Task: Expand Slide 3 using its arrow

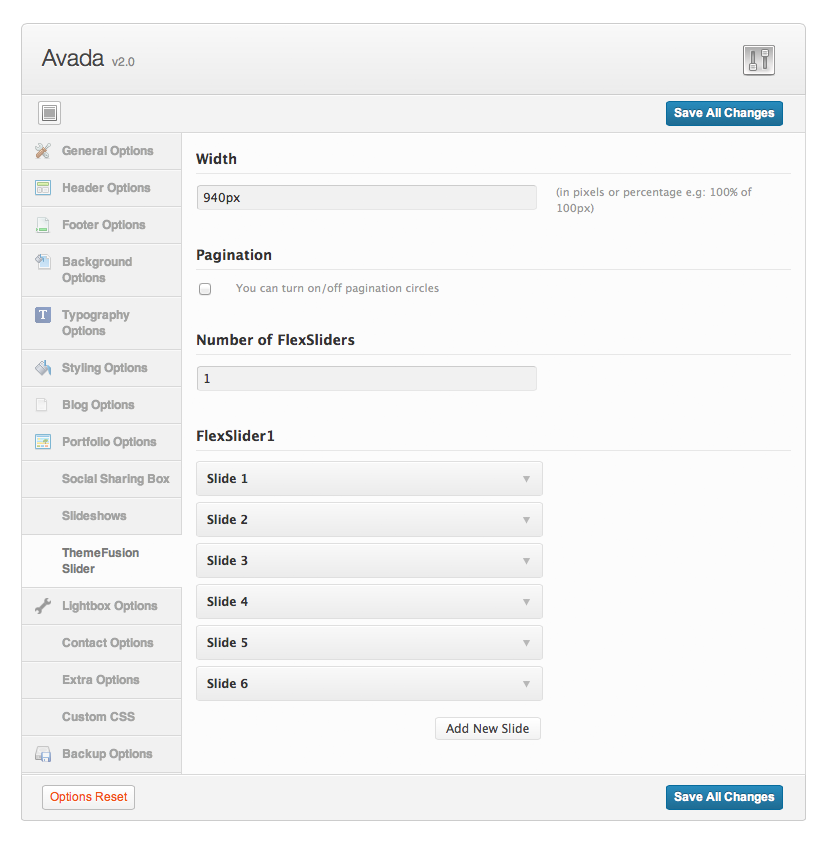Action: 526,561
